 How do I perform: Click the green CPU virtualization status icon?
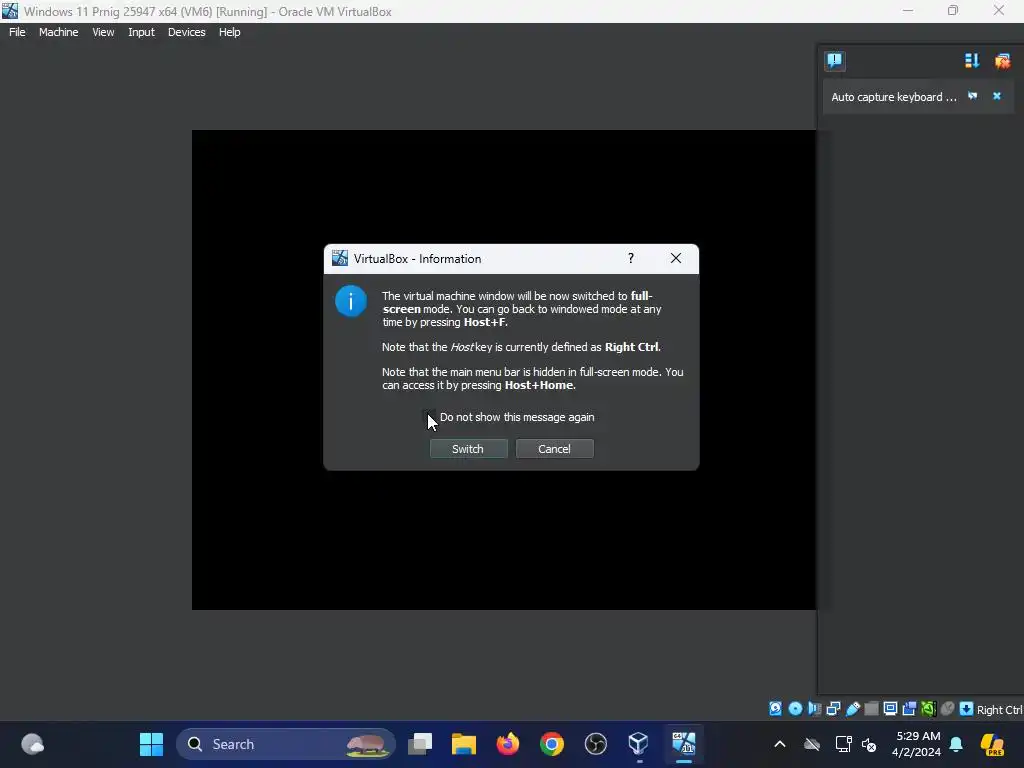coord(928,709)
